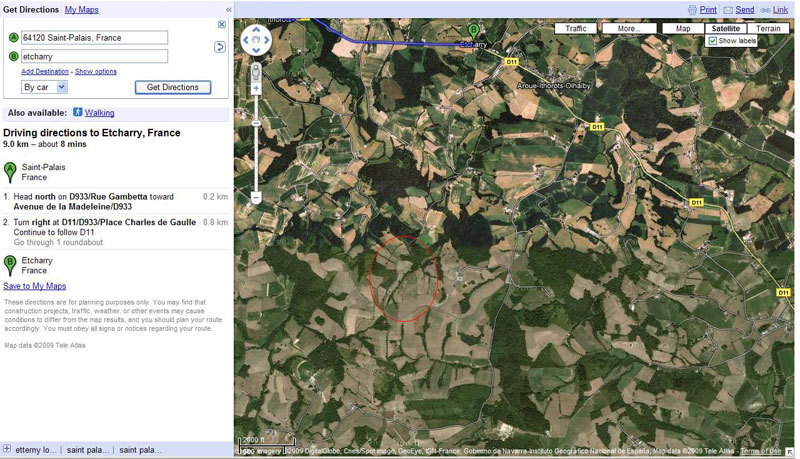Viewport: 800px width, 459px height.
Task: Switch to Map view tab
Action: [x=683, y=29]
